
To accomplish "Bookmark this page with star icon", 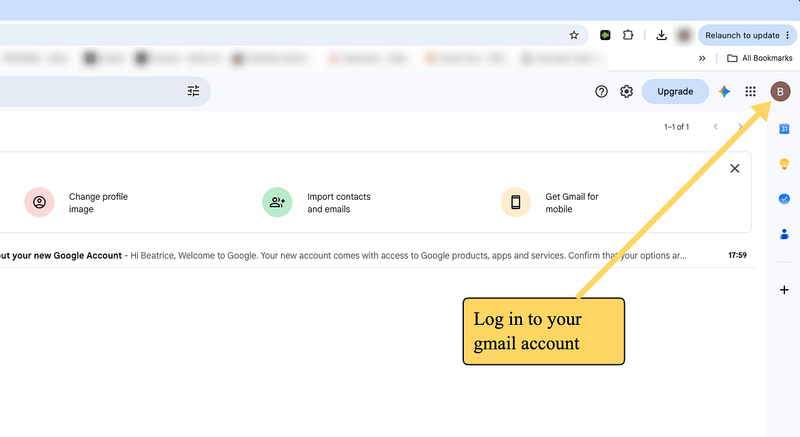I will (x=574, y=35).
